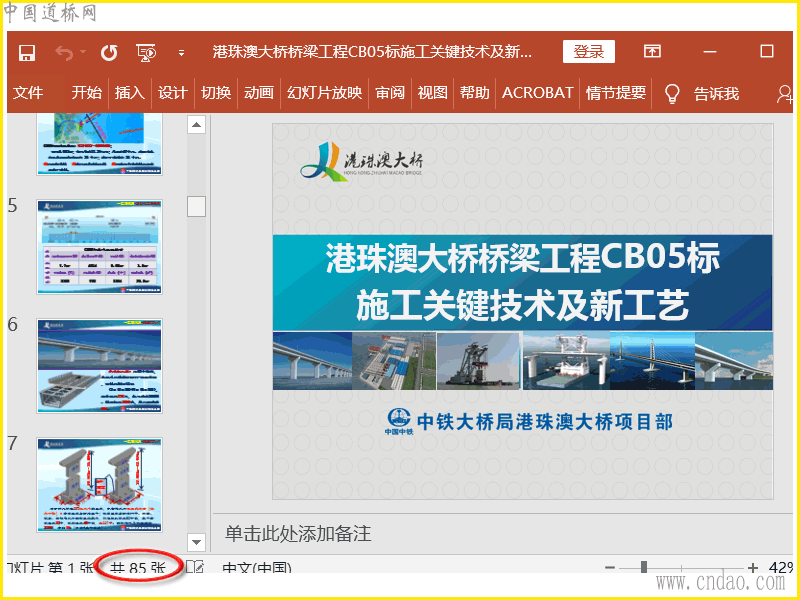Select the partially visible slide 4 thumbnail

[99, 144]
